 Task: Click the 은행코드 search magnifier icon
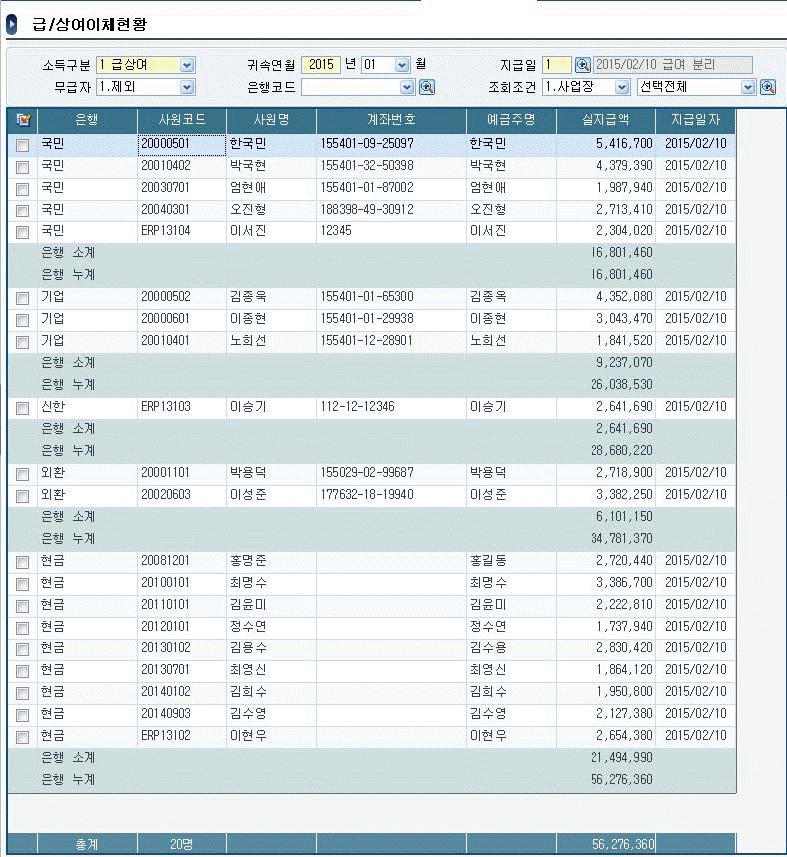coord(426,87)
